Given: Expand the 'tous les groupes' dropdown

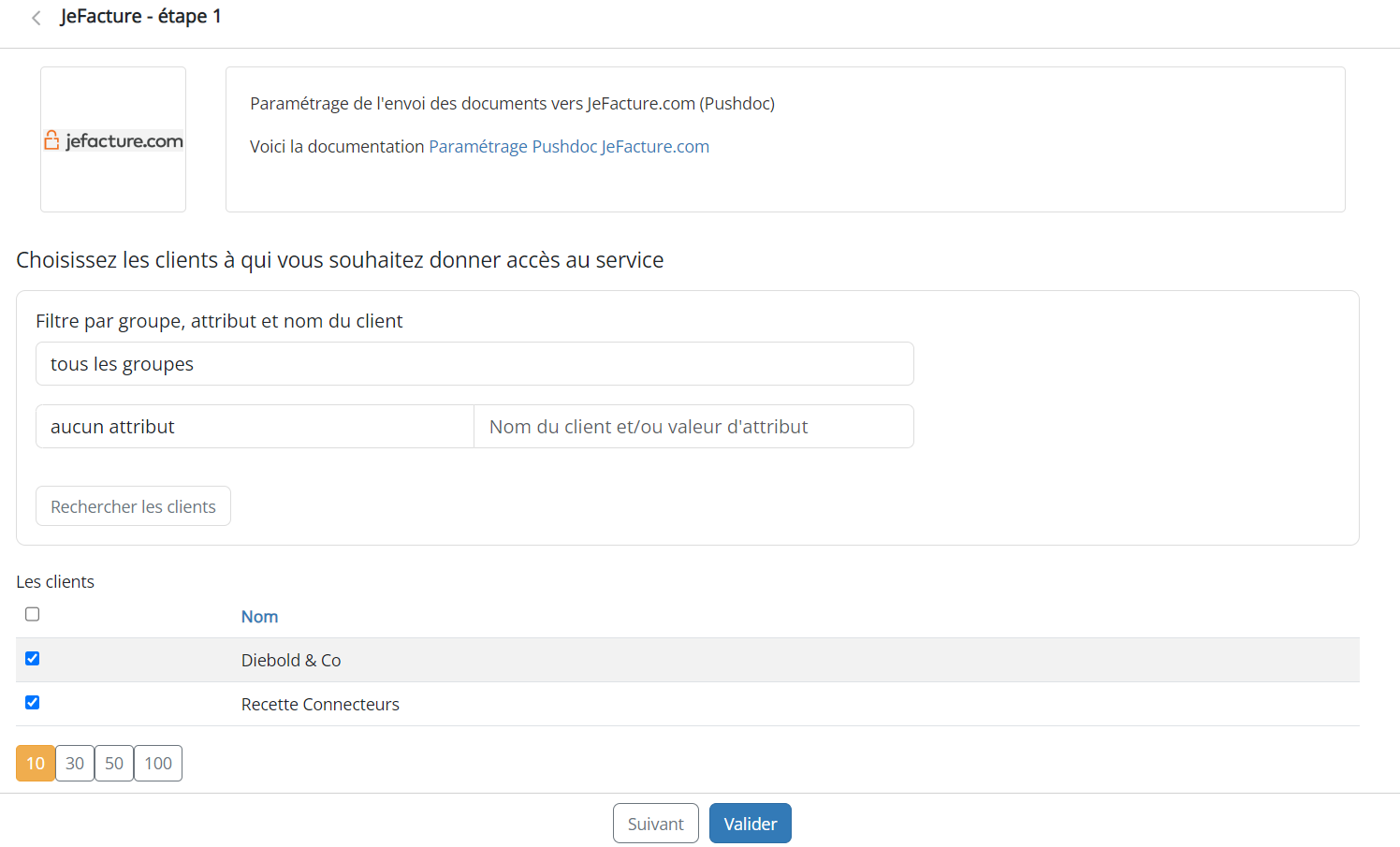Looking at the screenshot, I should [474, 364].
